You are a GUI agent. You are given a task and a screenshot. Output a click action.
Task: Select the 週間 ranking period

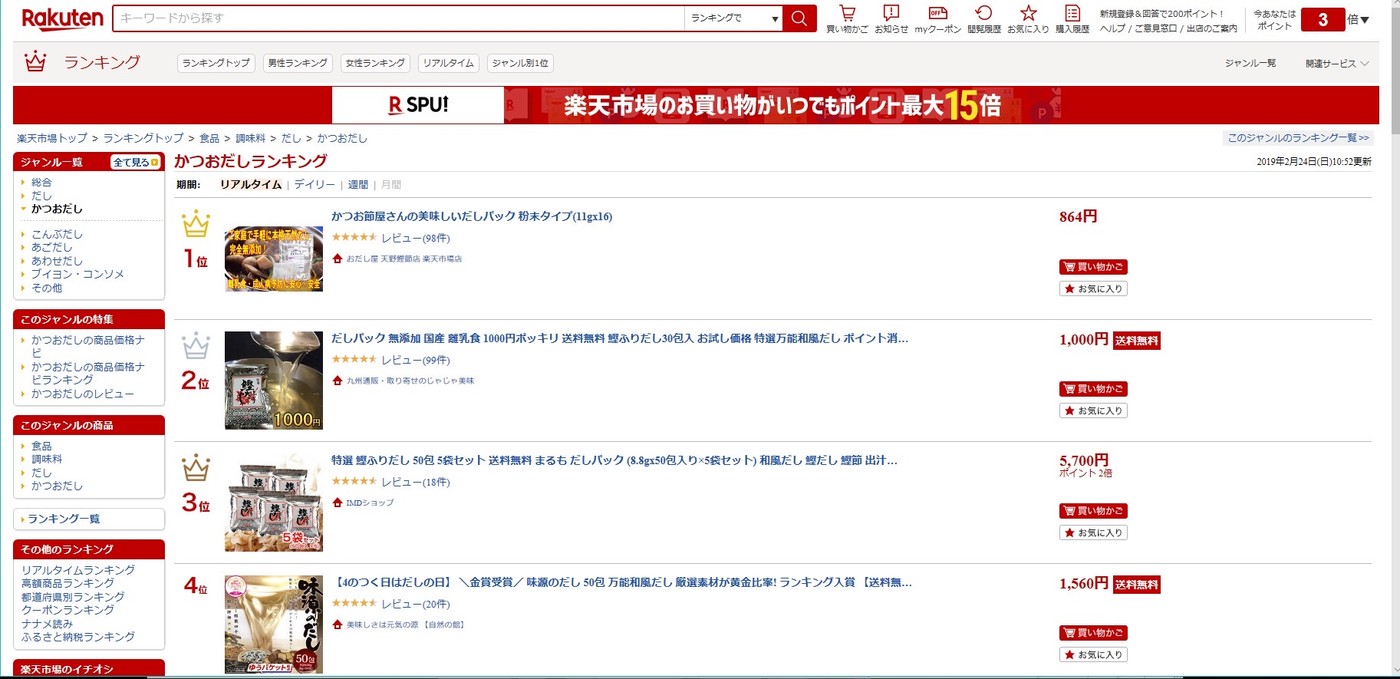point(358,185)
